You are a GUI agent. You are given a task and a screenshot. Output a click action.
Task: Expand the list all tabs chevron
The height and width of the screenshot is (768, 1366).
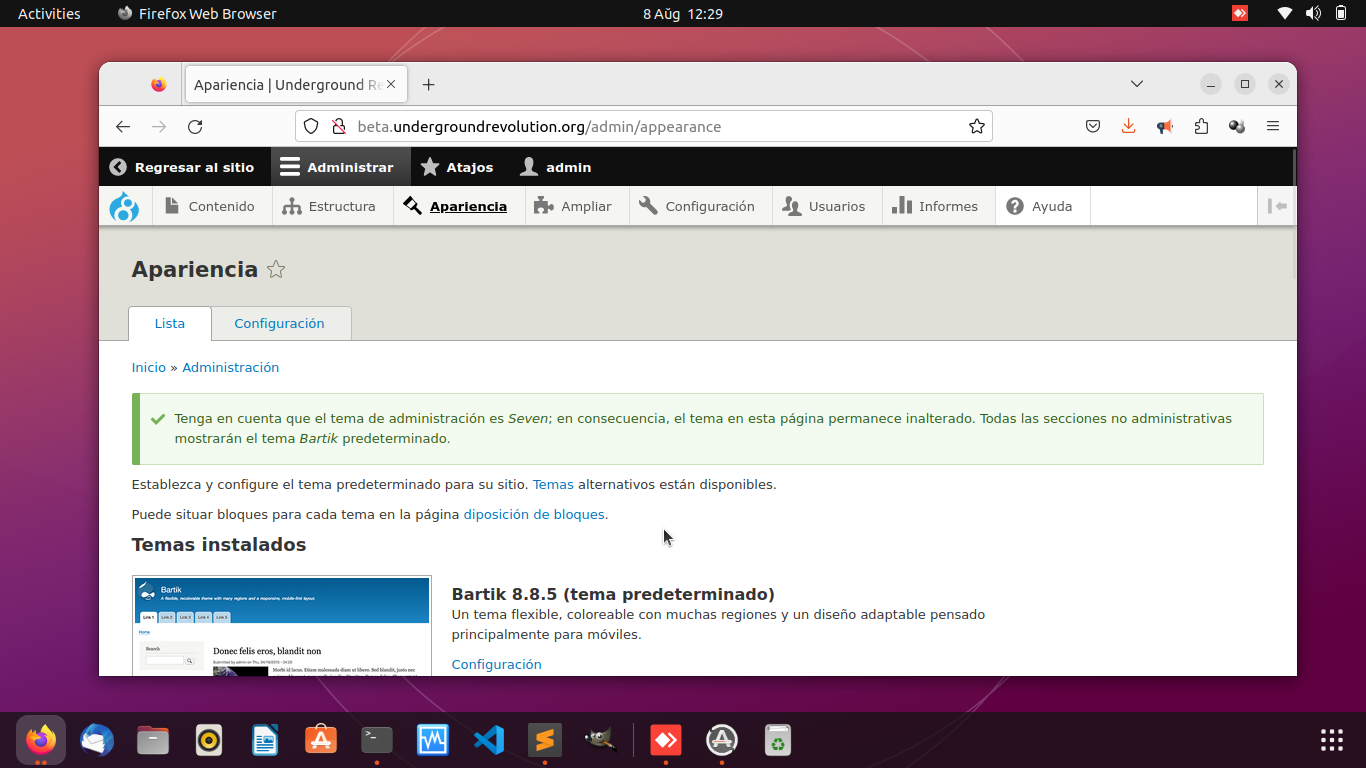[1137, 84]
